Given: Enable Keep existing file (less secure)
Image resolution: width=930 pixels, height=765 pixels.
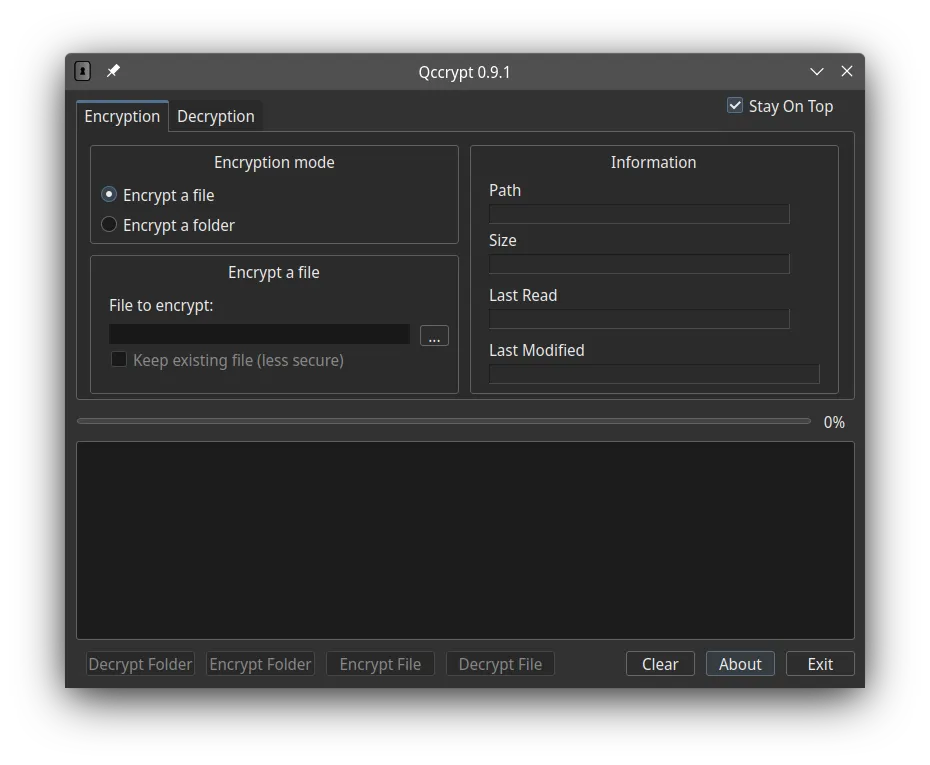Looking at the screenshot, I should click(x=119, y=359).
